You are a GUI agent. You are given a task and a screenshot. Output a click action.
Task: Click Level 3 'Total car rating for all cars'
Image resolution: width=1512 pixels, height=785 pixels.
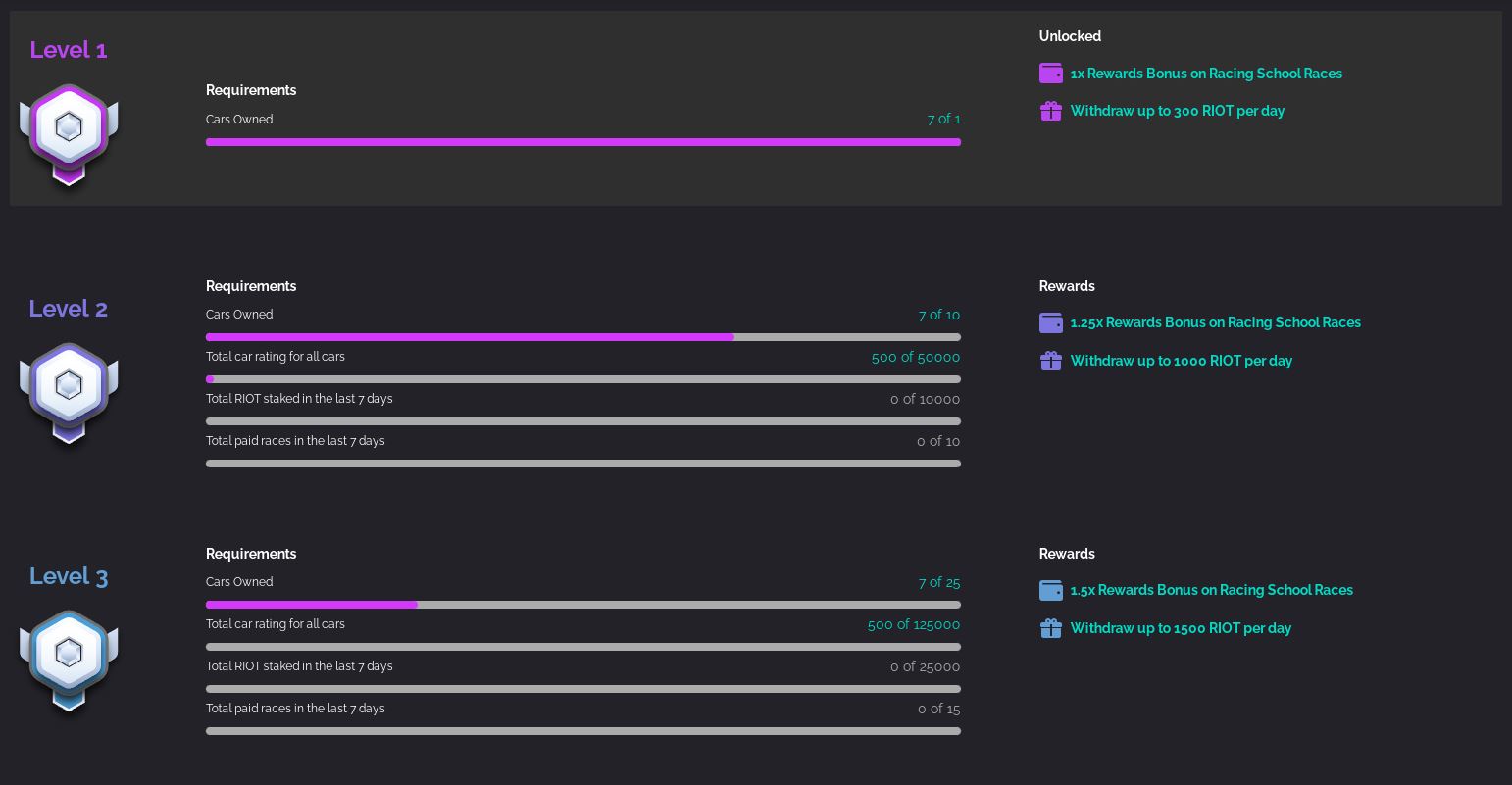click(276, 624)
